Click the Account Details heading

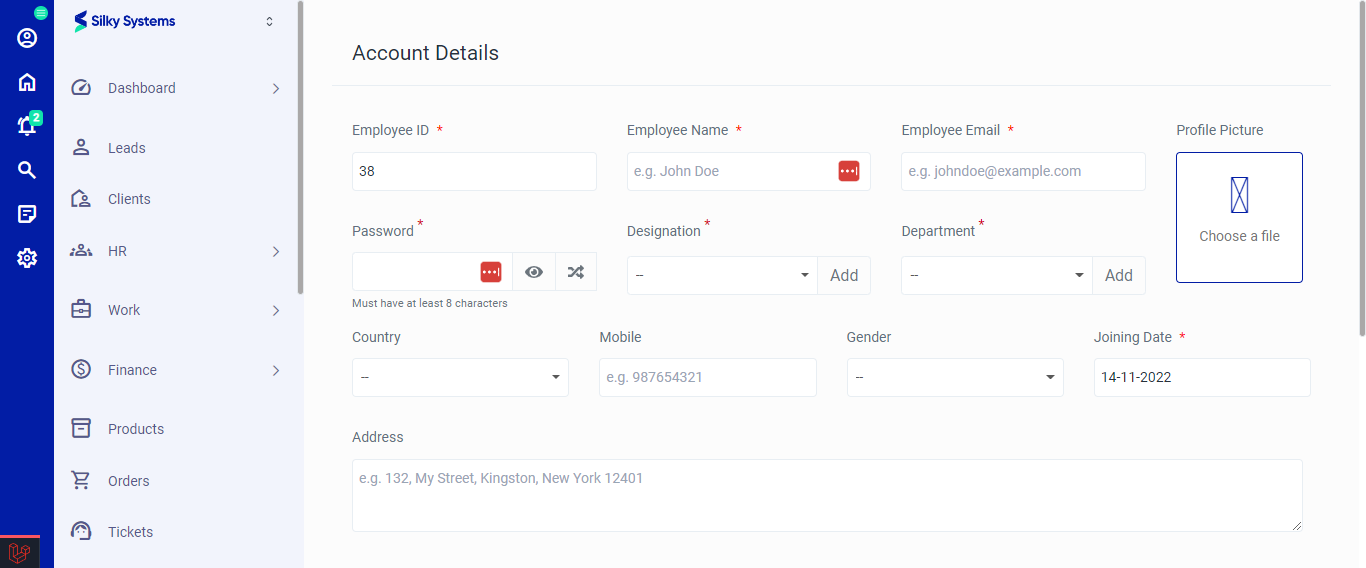pyautogui.click(x=425, y=53)
